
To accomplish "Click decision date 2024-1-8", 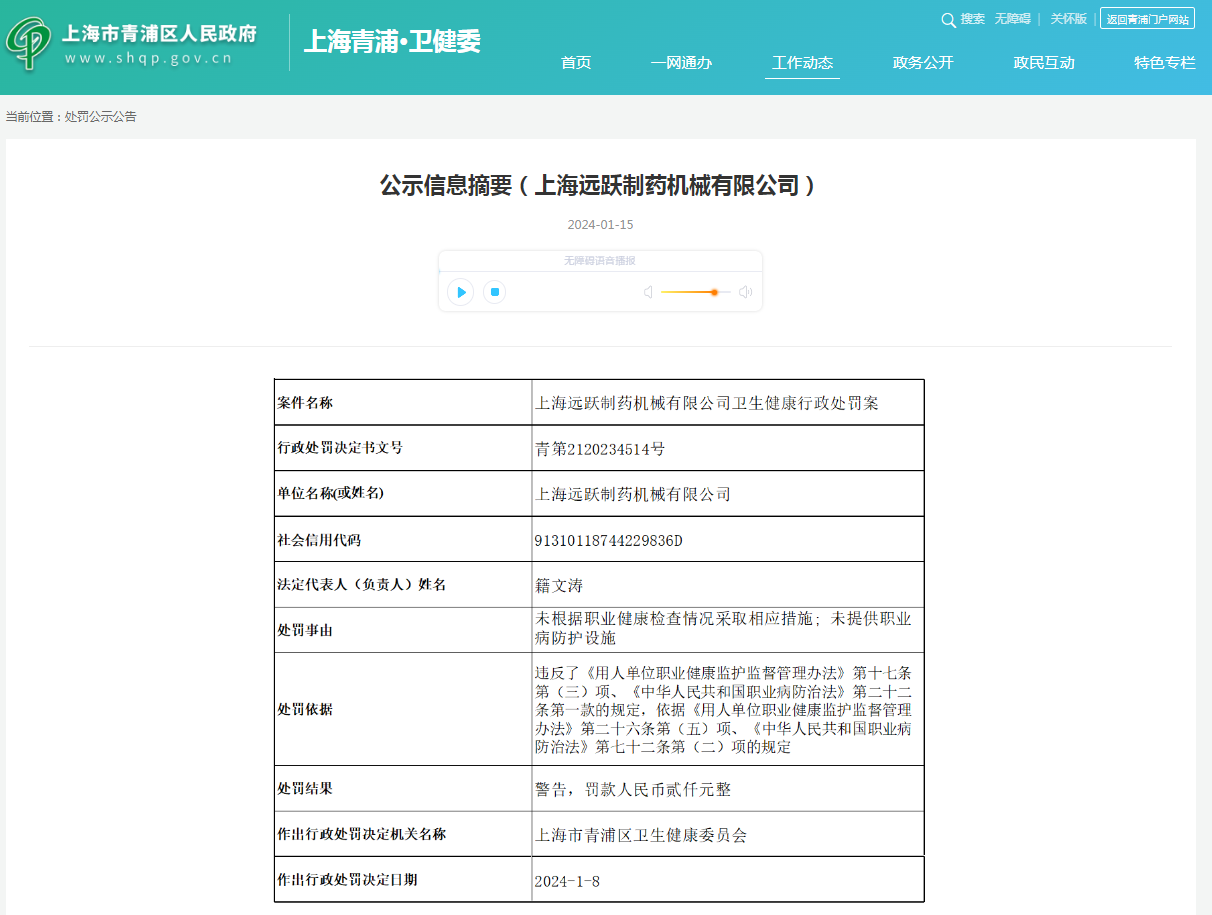I will 567,881.
